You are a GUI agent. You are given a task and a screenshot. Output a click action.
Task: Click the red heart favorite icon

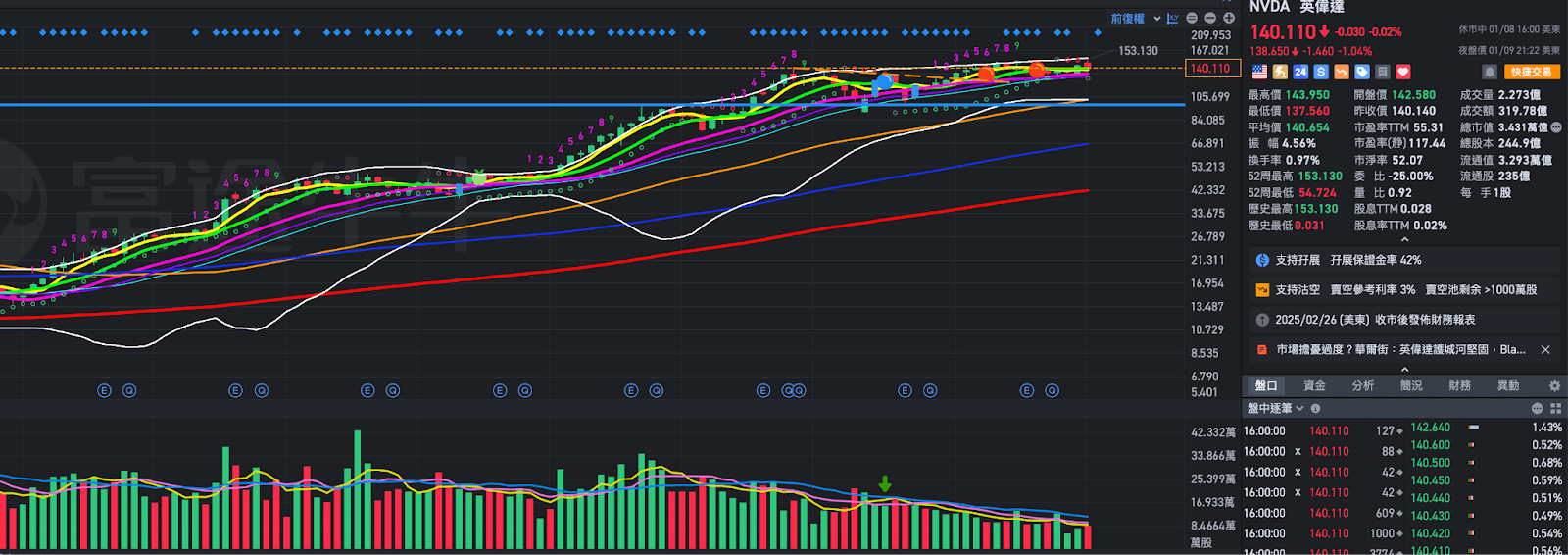[x=1403, y=72]
